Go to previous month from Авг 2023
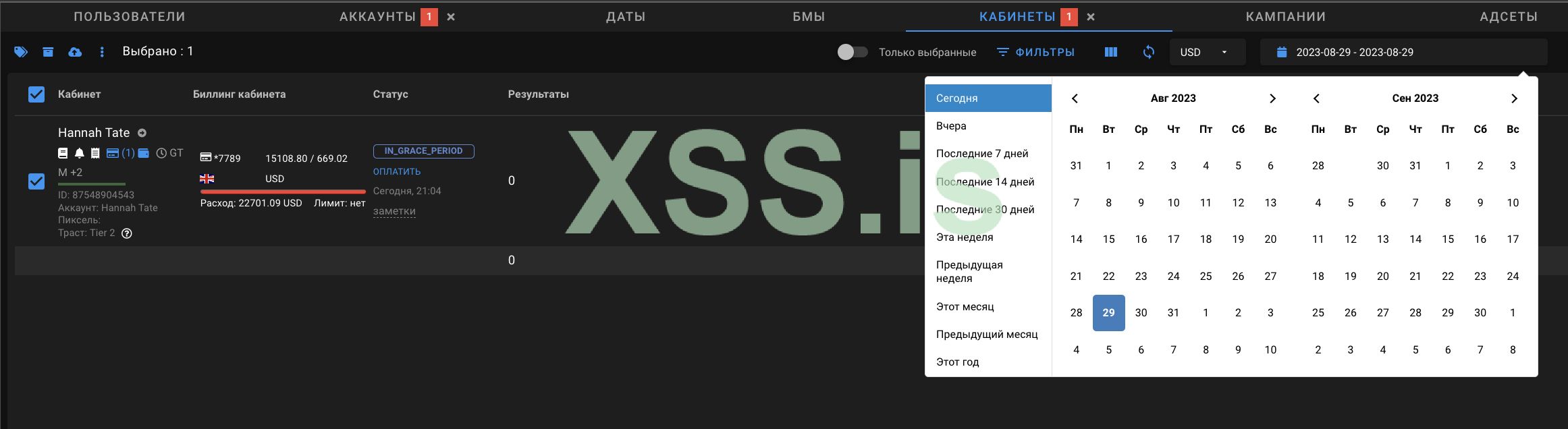Screen dimensions: 1568x429 (1075, 98)
